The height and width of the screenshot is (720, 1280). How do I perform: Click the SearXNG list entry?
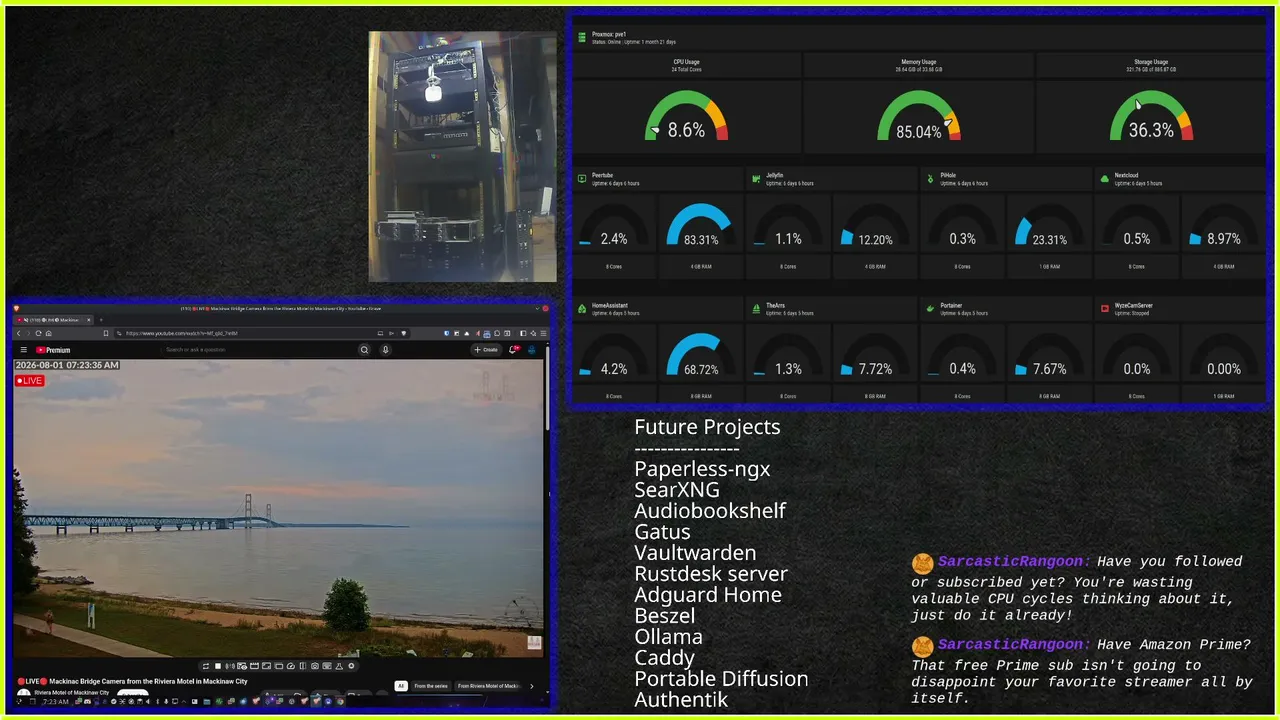tap(677, 490)
